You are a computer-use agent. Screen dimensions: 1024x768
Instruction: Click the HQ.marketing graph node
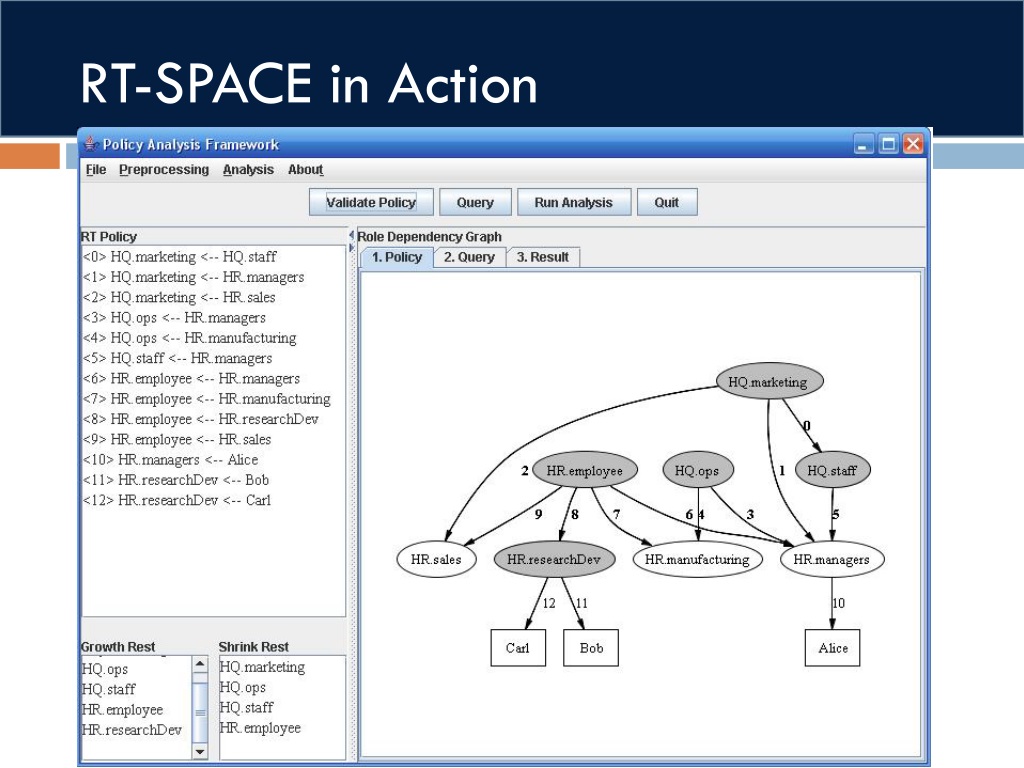pos(769,381)
